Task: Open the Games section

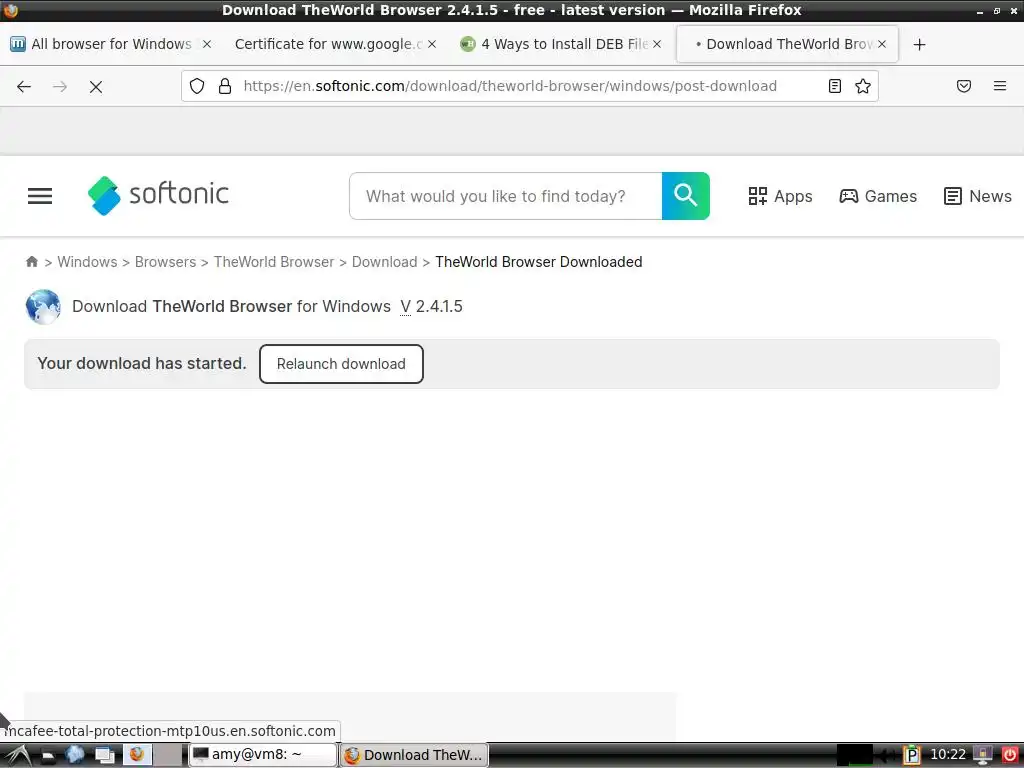Action: coord(878,196)
